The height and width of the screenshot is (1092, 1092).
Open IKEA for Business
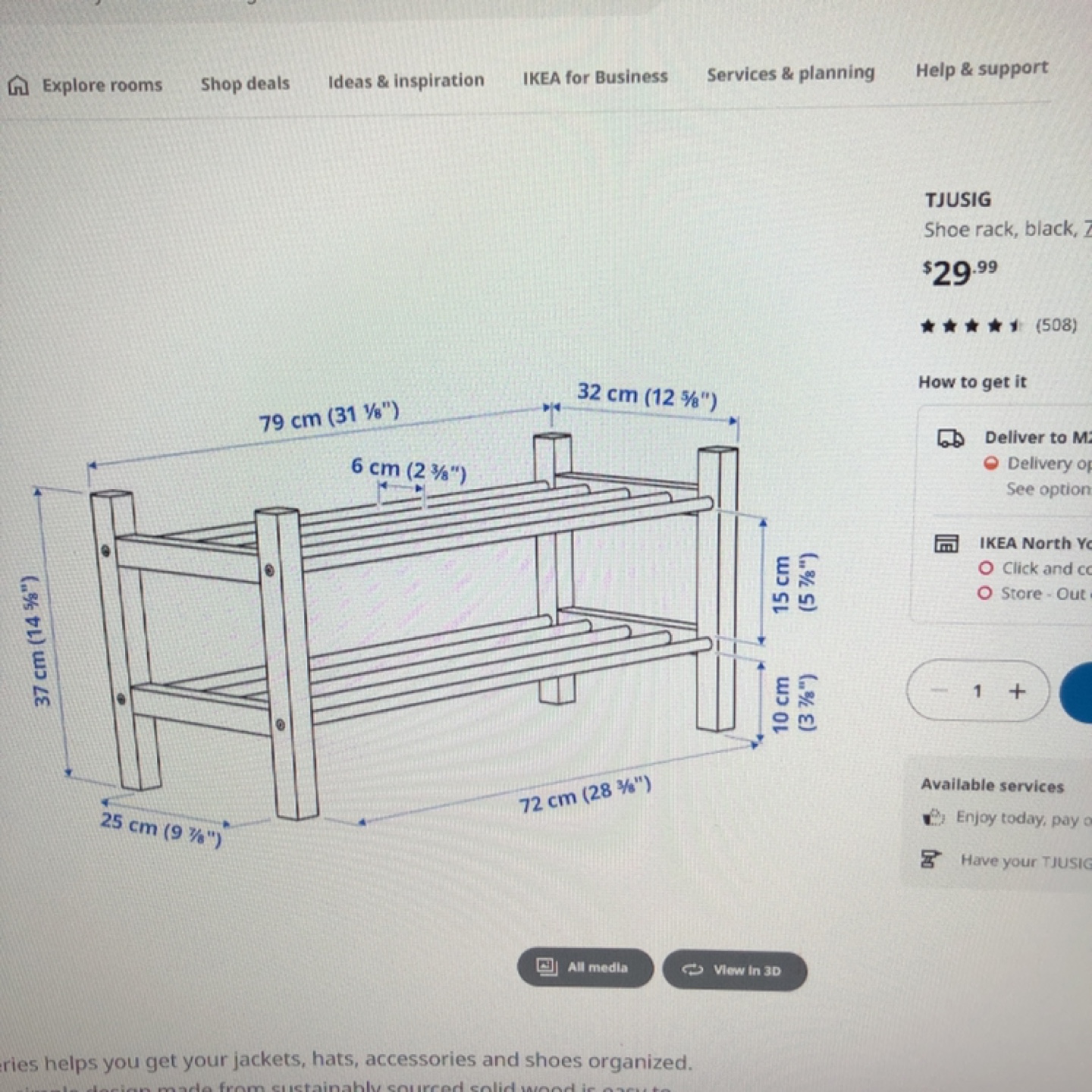pyautogui.click(x=595, y=77)
